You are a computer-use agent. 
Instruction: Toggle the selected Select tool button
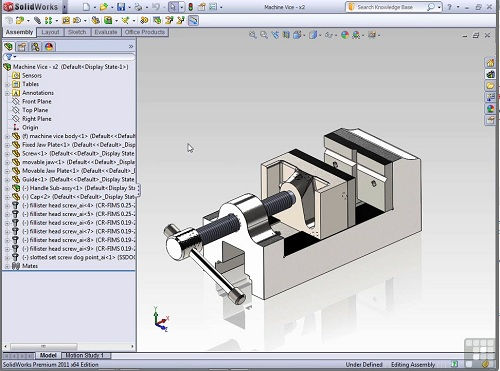[x=173, y=7]
